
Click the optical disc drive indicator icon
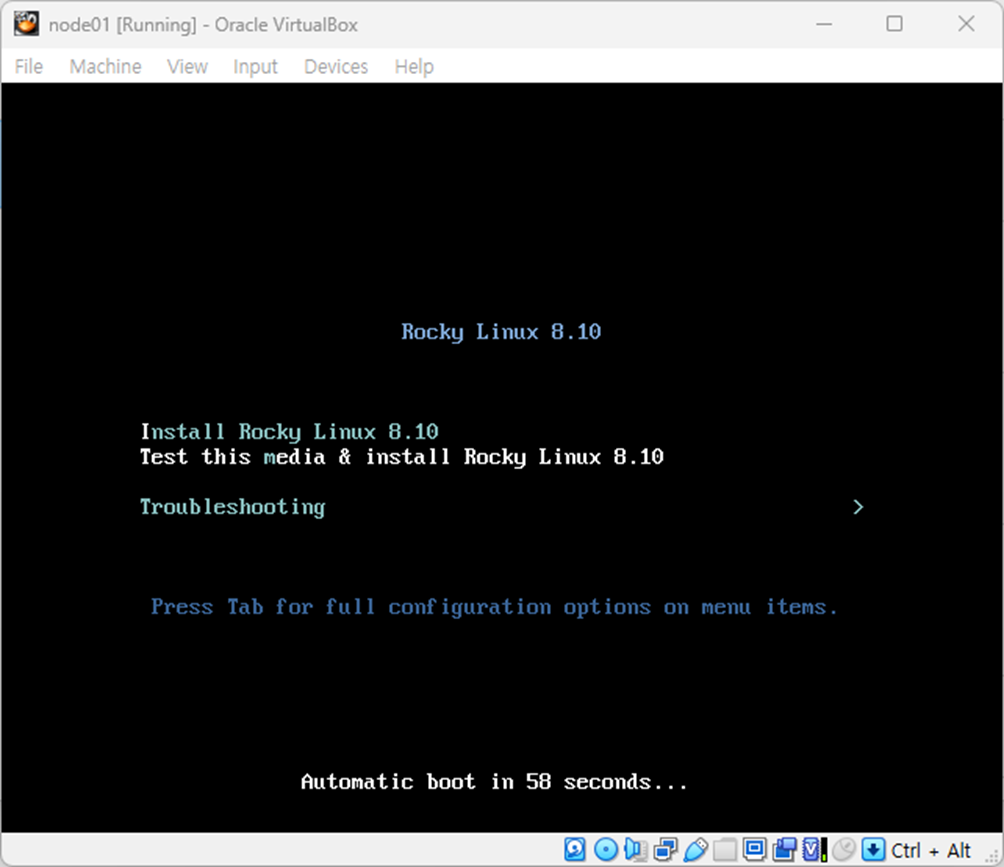click(x=606, y=850)
